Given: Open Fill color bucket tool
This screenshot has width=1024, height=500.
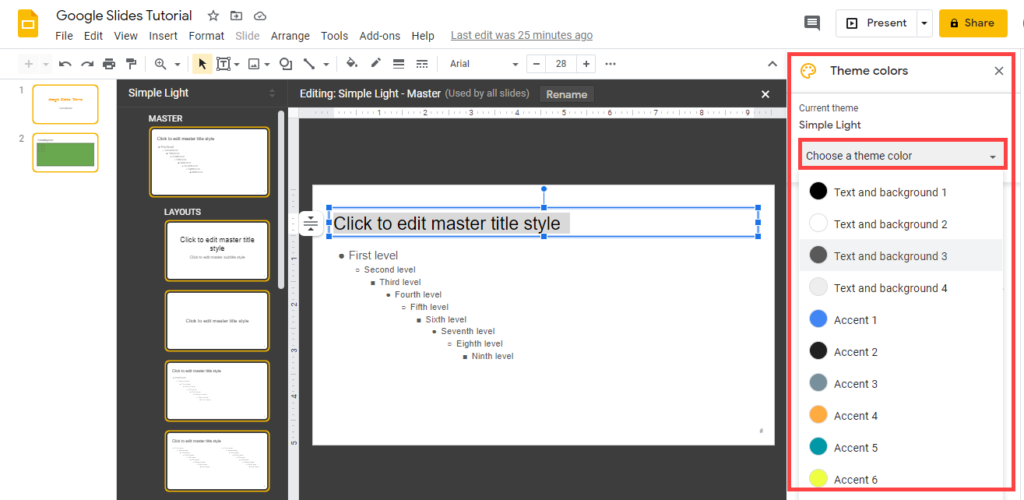Looking at the screenshot, I should pyautogui.click(x=351, y=64).
